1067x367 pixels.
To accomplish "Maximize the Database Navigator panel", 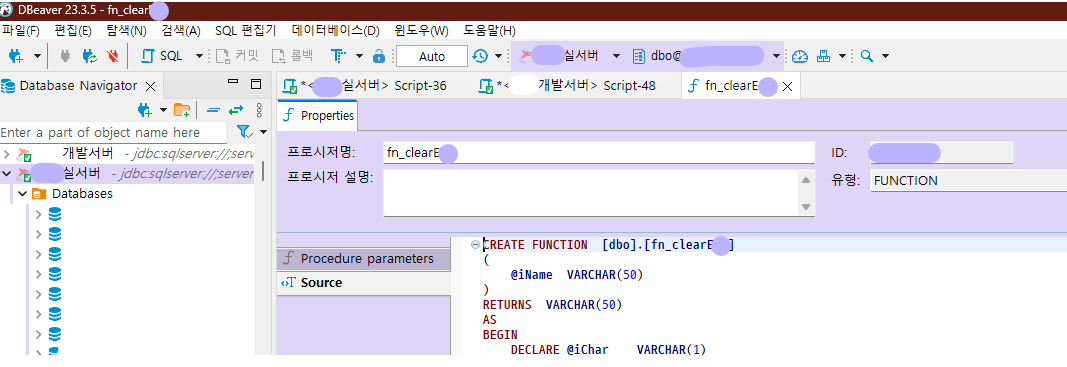I will click(256, 84).
